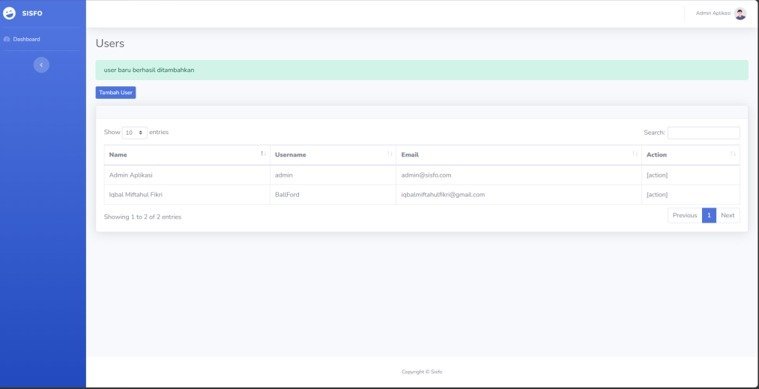Click the Showing 1 to 2 entries text
Screen dimensions: 759x389
[x=143, y=217]
